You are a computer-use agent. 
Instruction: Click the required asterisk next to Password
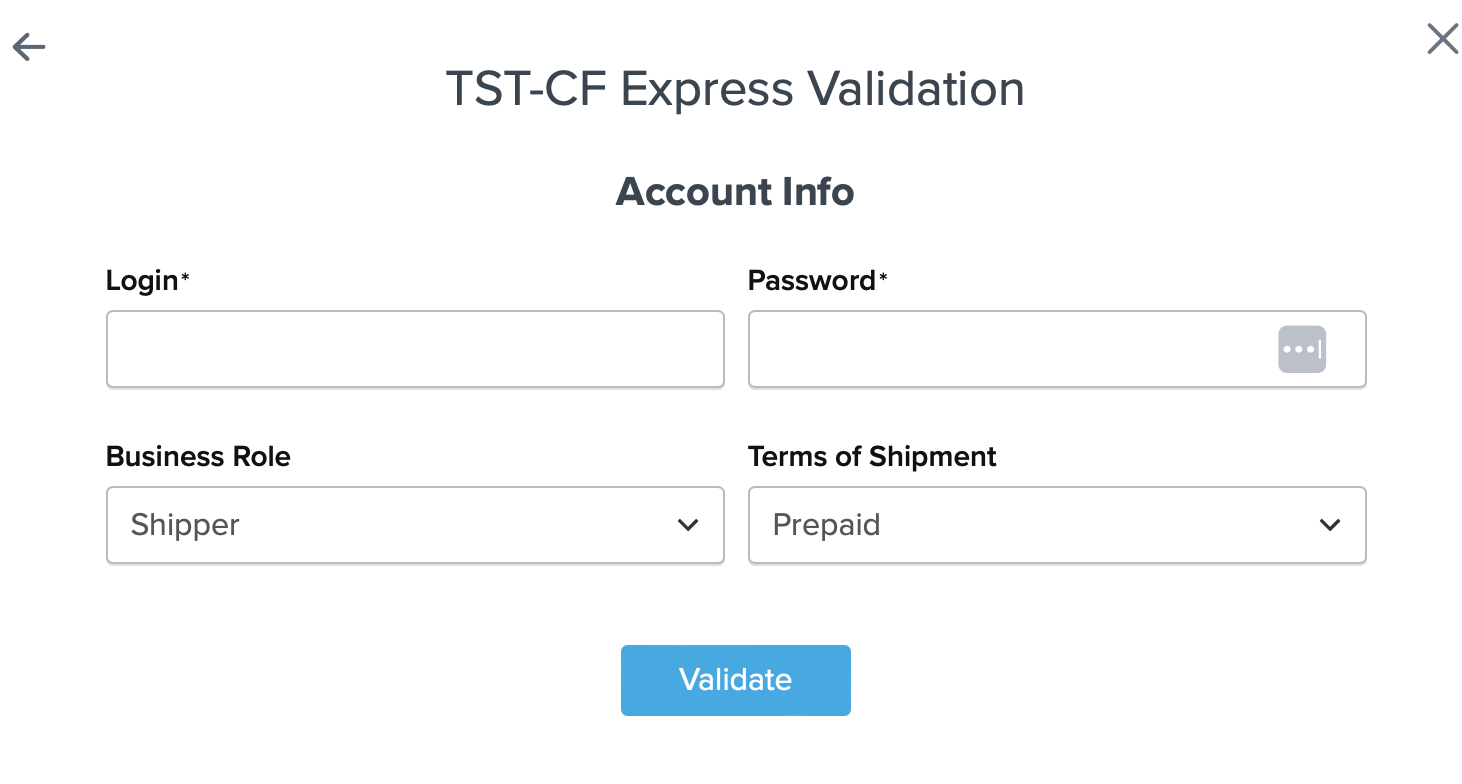pos(883,279)
